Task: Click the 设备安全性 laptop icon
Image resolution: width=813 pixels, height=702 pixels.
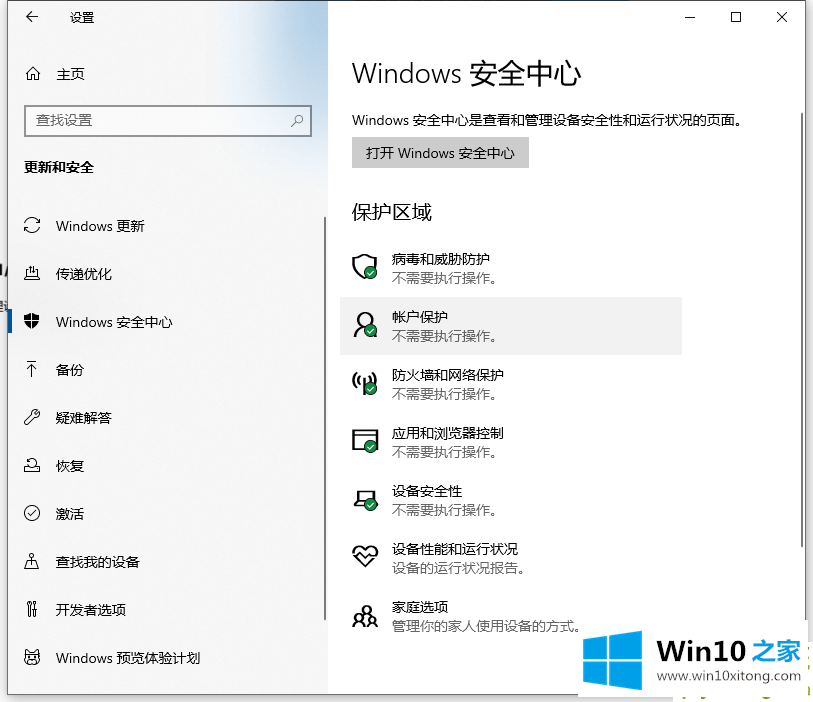Action: (365, 499)
